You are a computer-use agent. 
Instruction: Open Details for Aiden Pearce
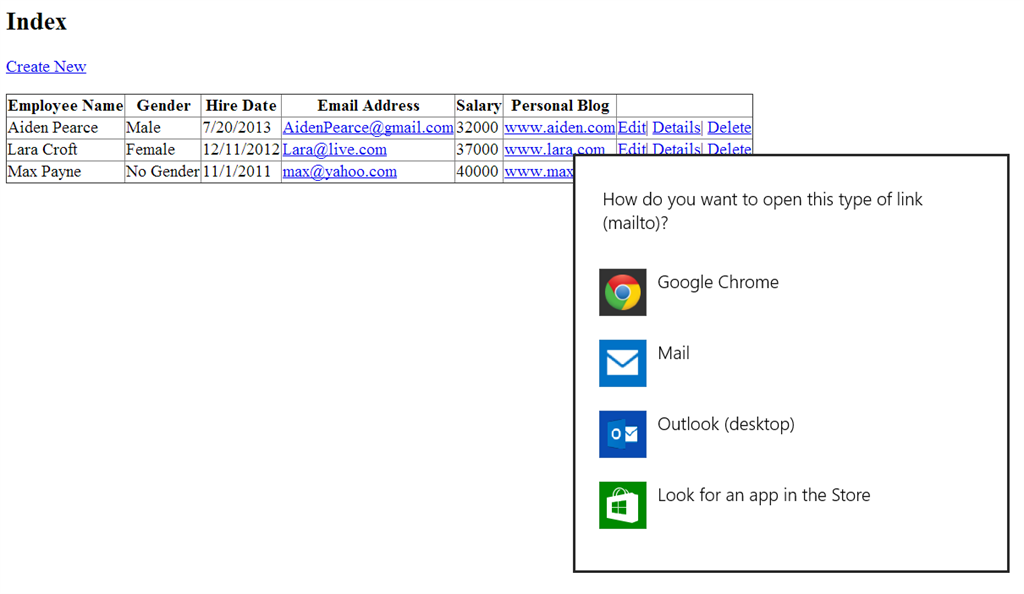[x=676, y=127]
